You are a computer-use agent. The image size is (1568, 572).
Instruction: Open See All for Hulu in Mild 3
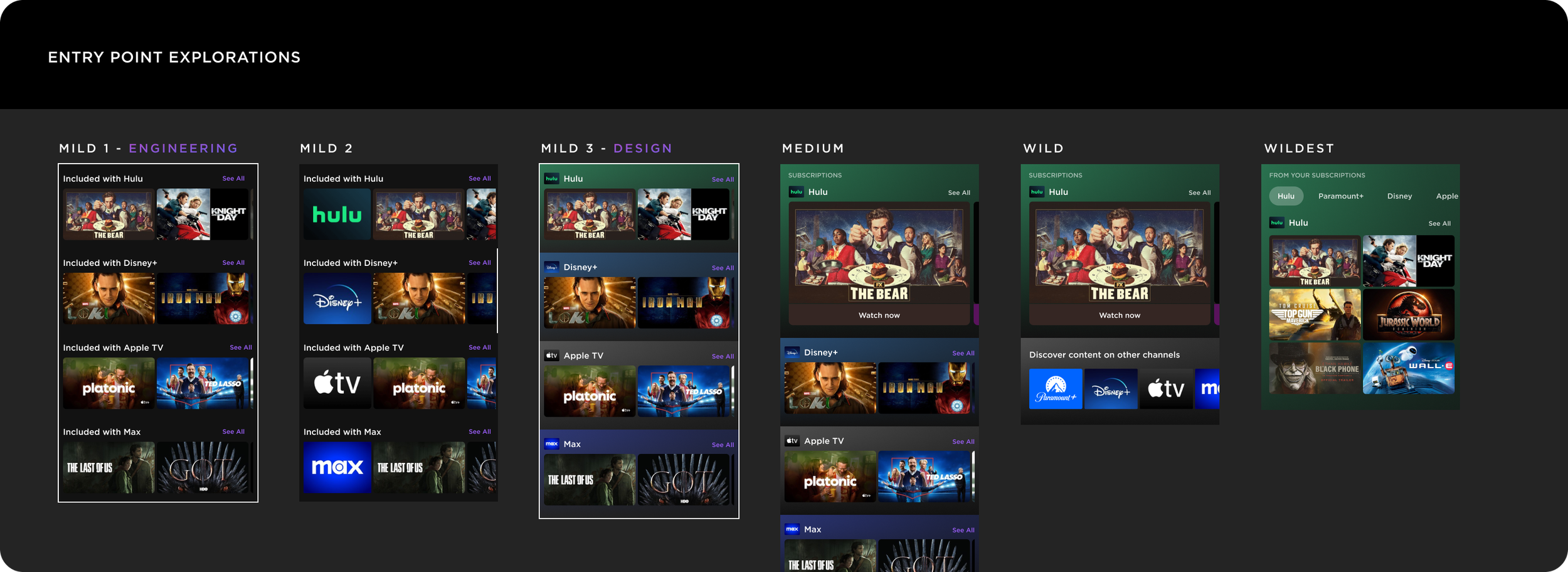click(723, 179)
